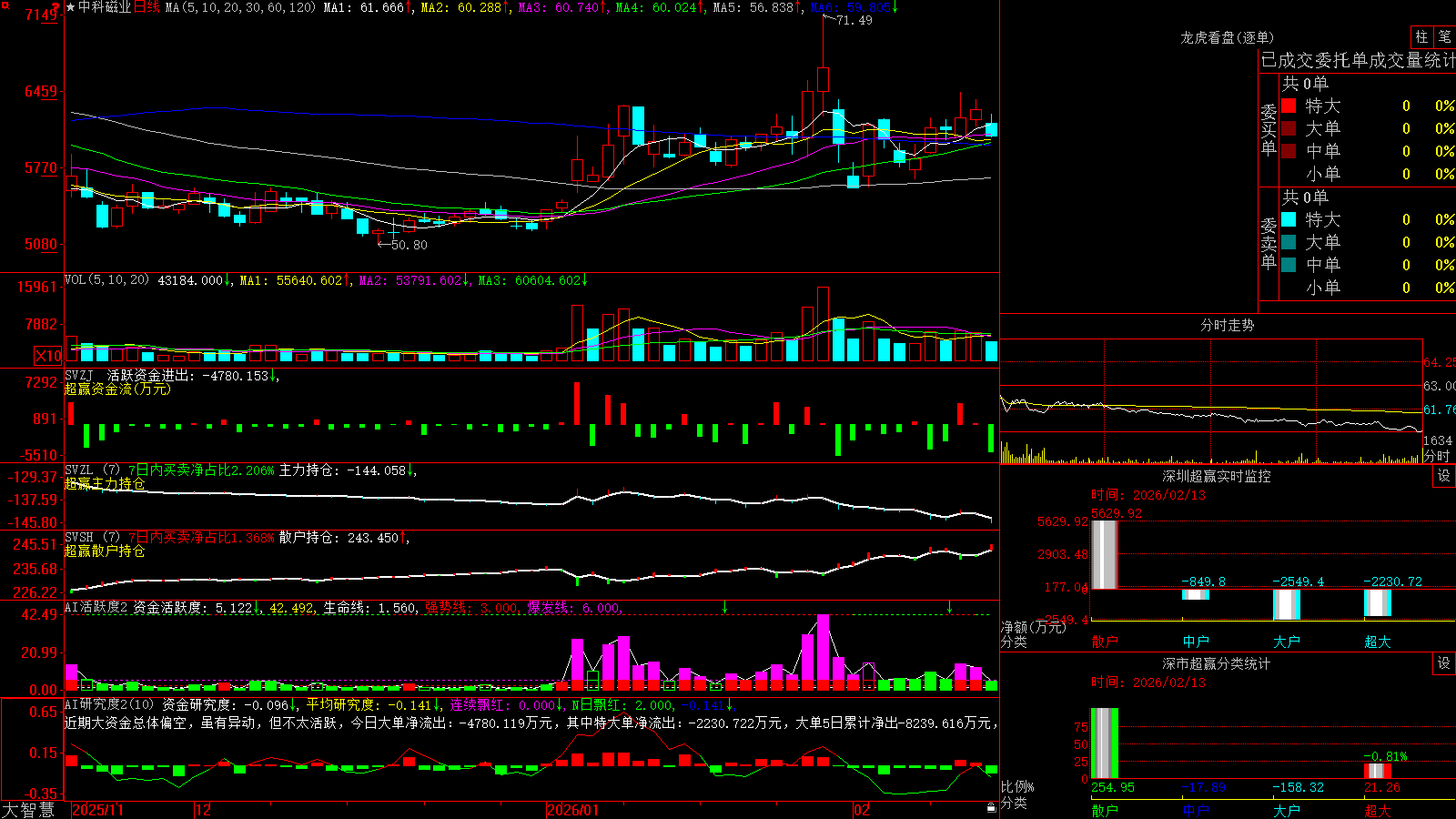This screenshot has width=1456, height=819.
Task: Open 设 settings for 深市超赢分类统计
Action: 1444,663
